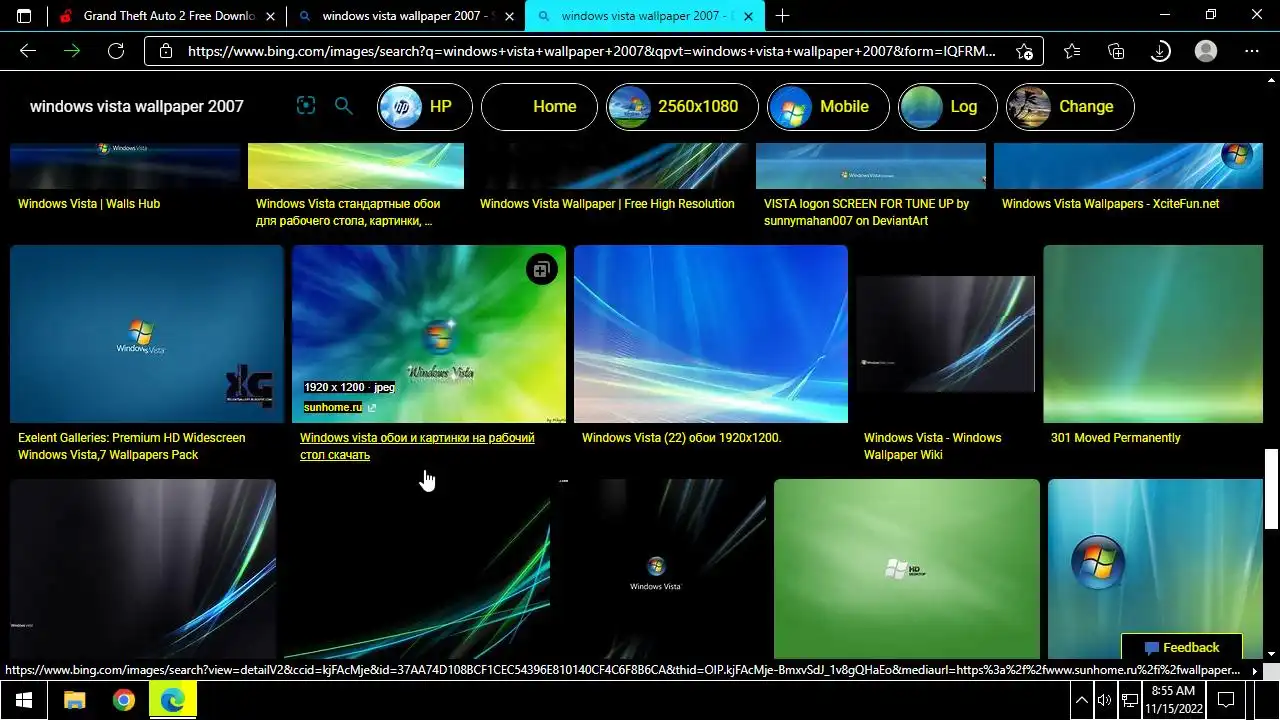
Task: Open Windows Vista (22) обои thumbnail
Action: point(711,334)
